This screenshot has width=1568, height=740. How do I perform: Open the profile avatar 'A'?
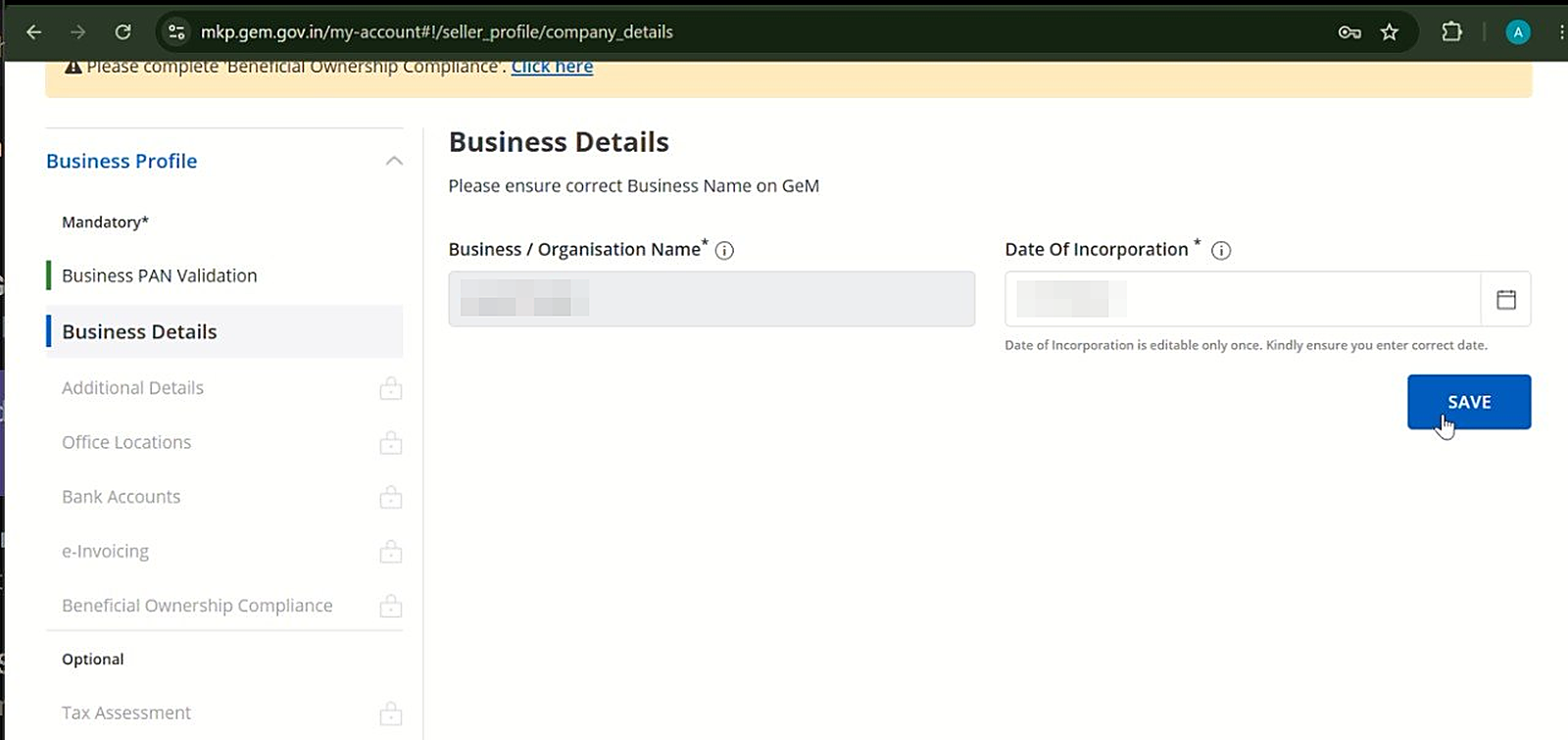pos(1518,32)
